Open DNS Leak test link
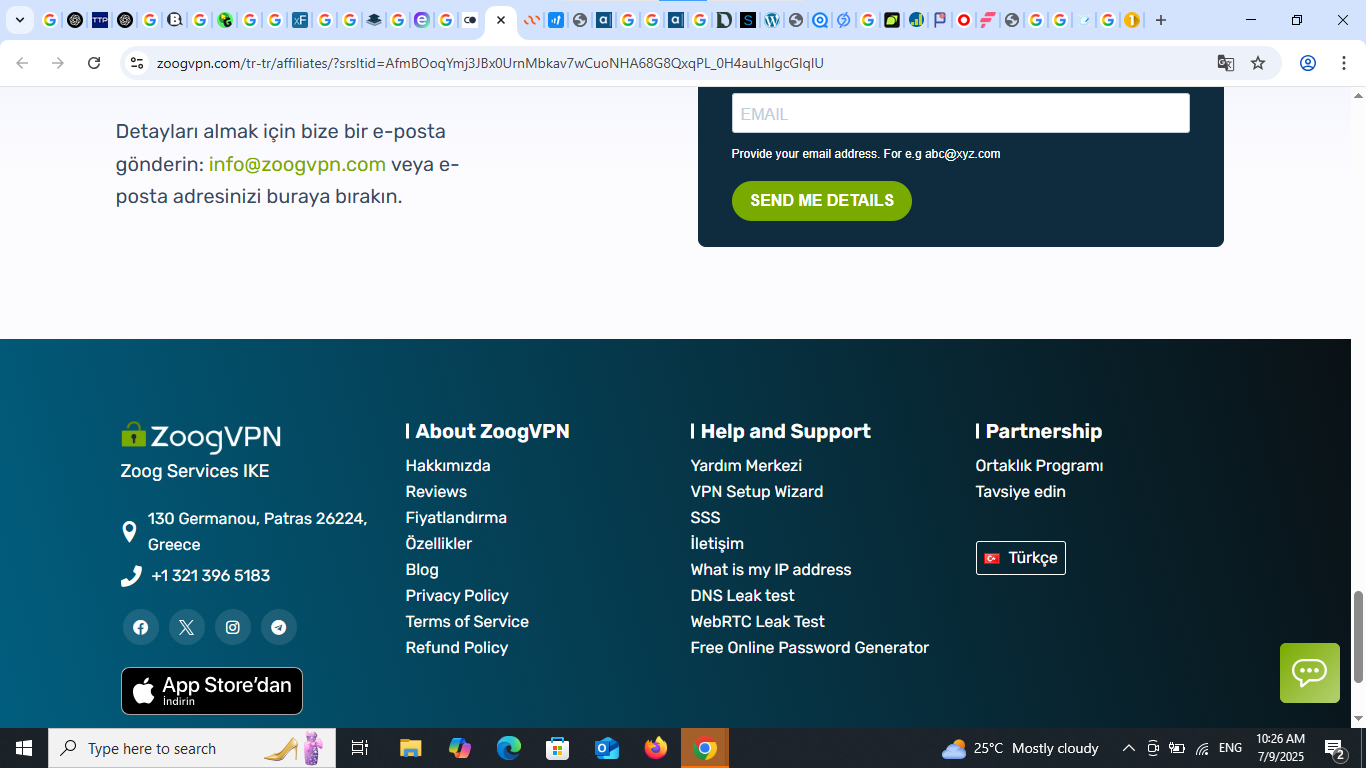The width and height of the screenshot is (1366, 768). (x=742, y=596)
